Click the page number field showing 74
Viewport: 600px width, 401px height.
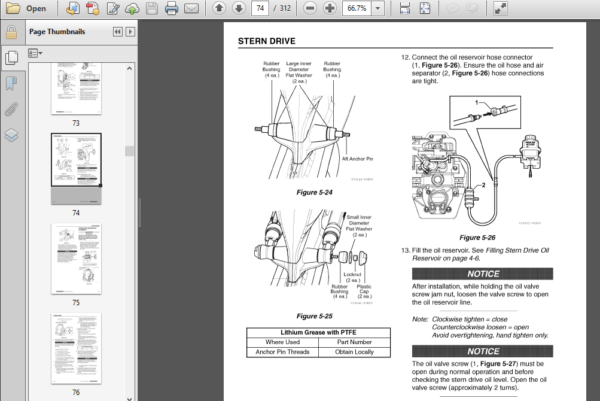click(x=260, y=8)
